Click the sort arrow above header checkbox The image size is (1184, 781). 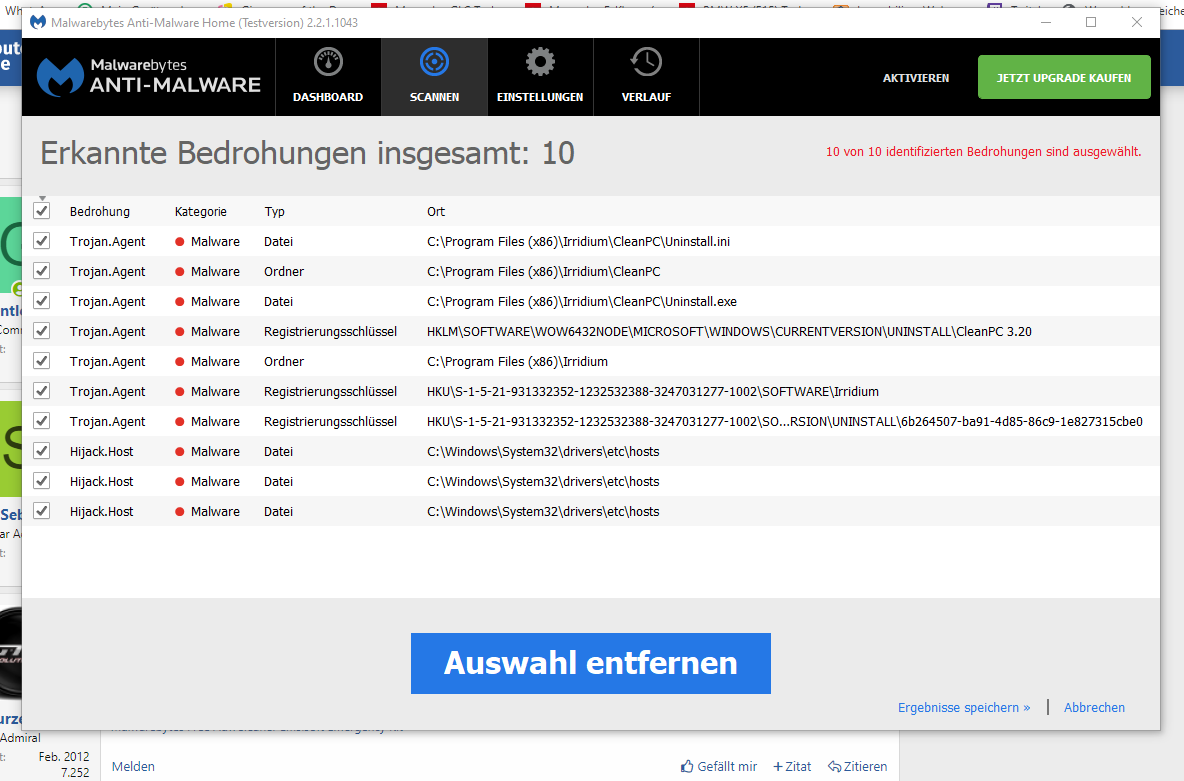click(x=42, y=199)
